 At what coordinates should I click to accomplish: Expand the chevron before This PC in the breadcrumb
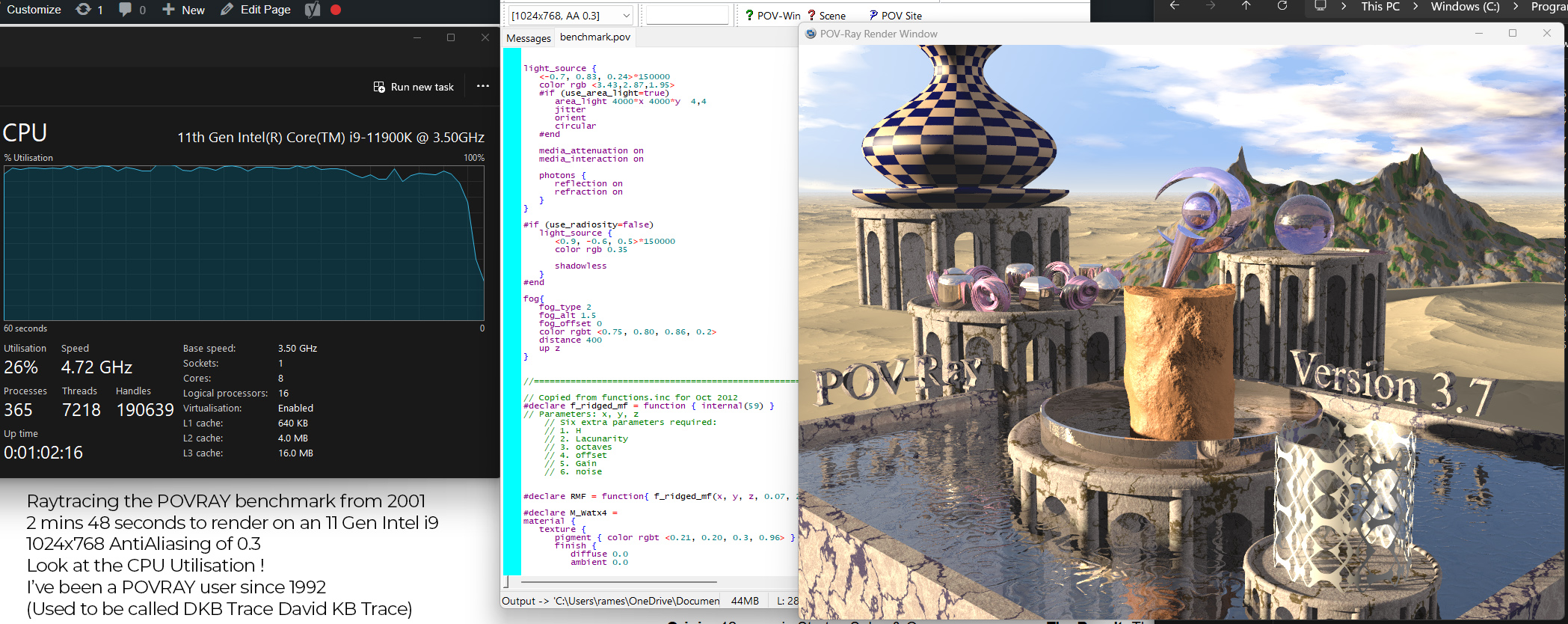click(x=1344, y=6)
